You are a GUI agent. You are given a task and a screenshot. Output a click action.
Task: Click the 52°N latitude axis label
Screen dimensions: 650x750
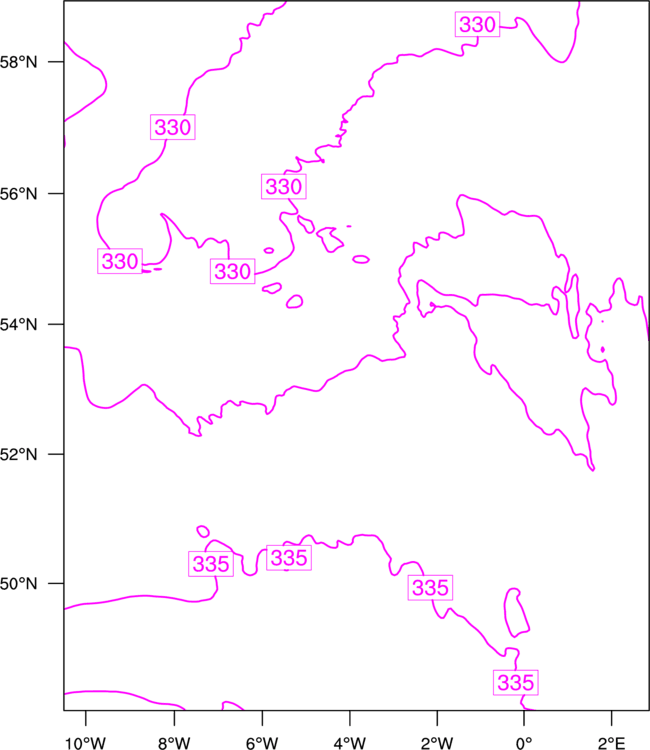[x=18, y=454]
